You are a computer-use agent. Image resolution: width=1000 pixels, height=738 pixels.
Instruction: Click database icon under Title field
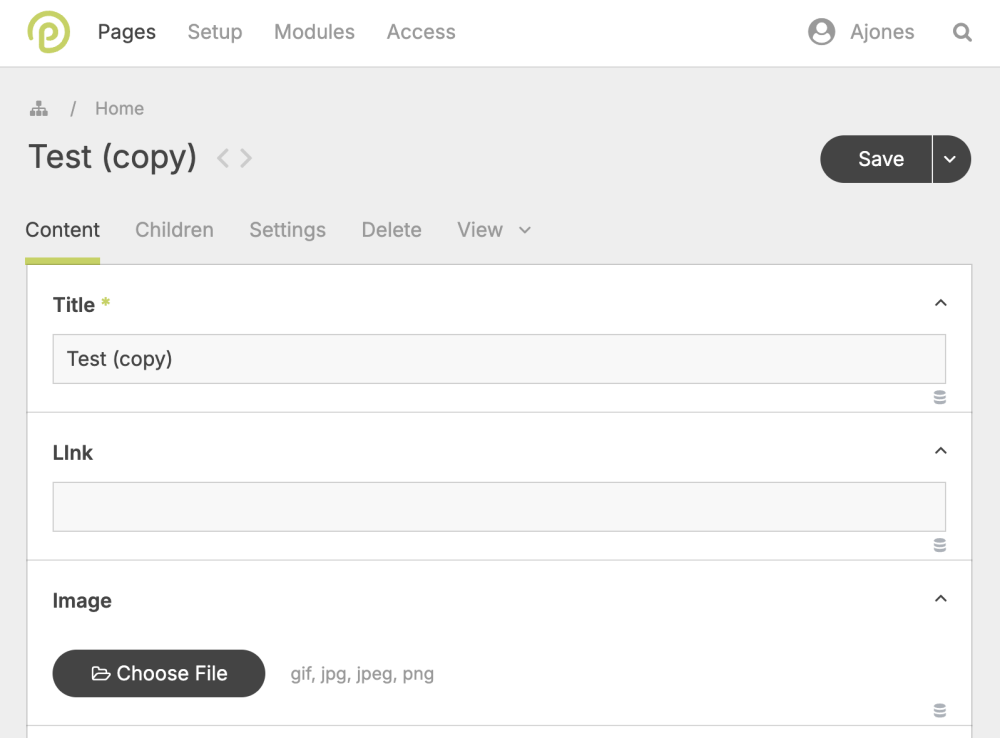point(939,397)
